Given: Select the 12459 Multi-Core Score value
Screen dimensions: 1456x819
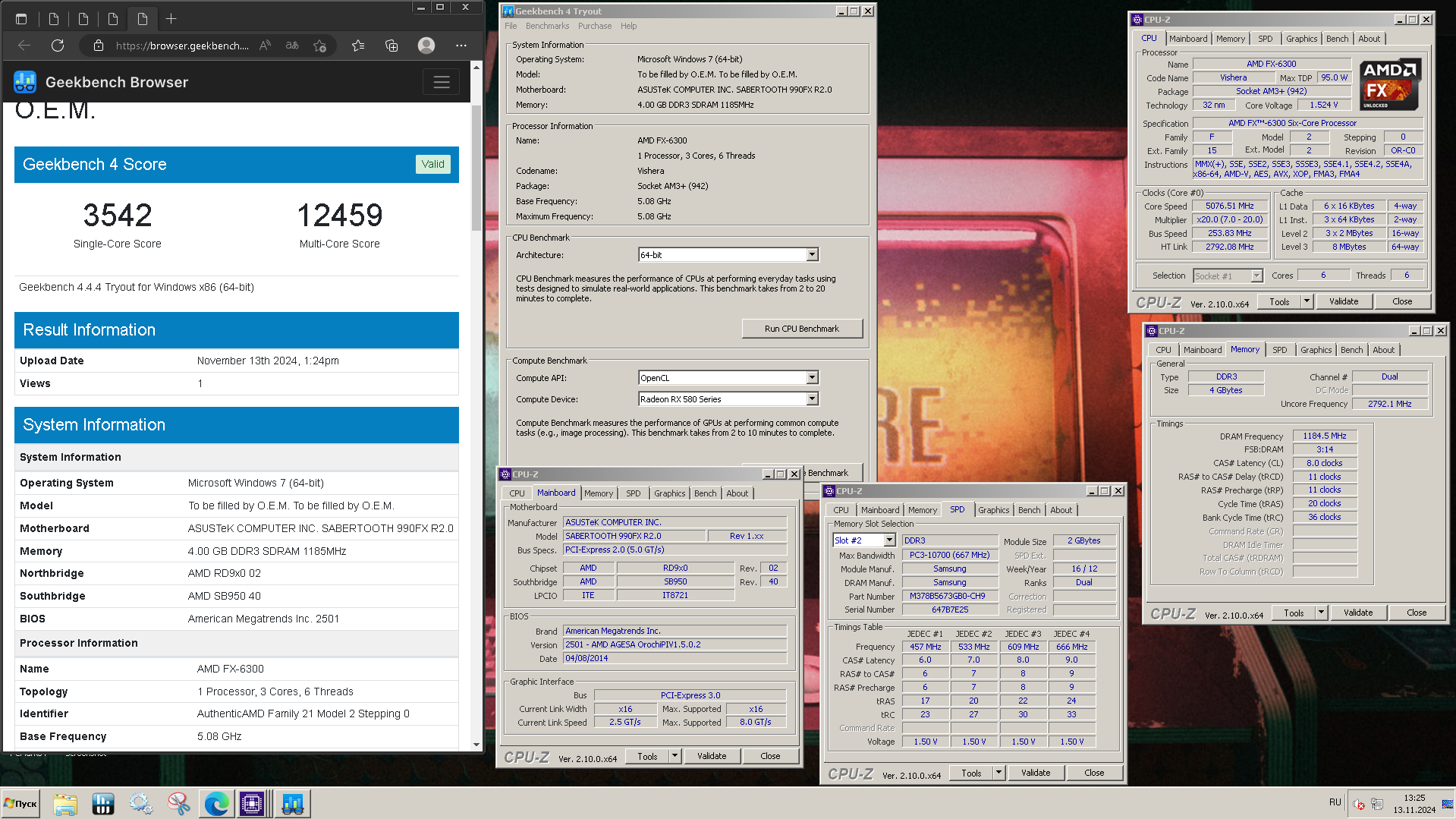Looking at the screenshot, I should pos(340,216).
